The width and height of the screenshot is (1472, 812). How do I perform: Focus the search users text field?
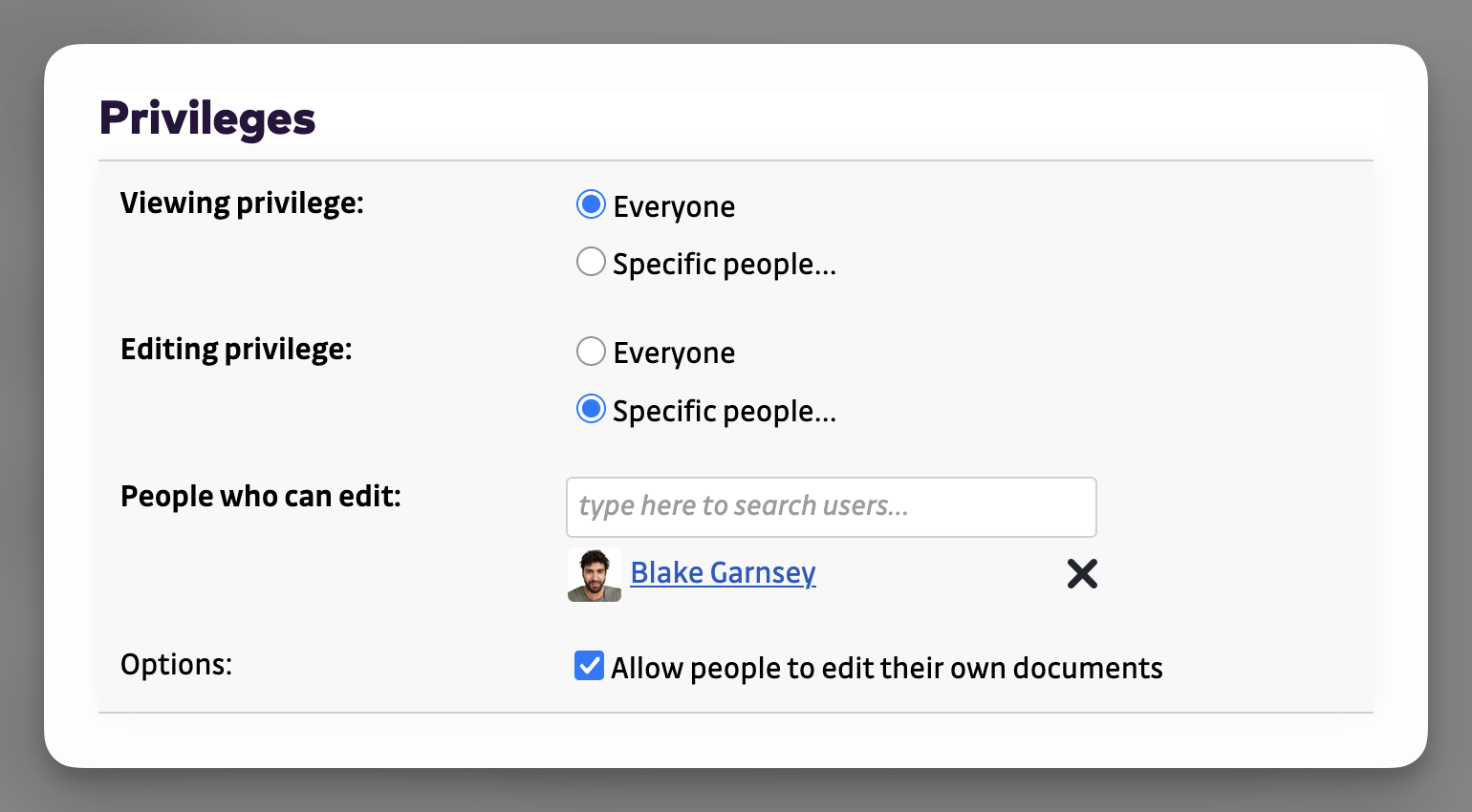pyautogui.click(x=831, y=506)
